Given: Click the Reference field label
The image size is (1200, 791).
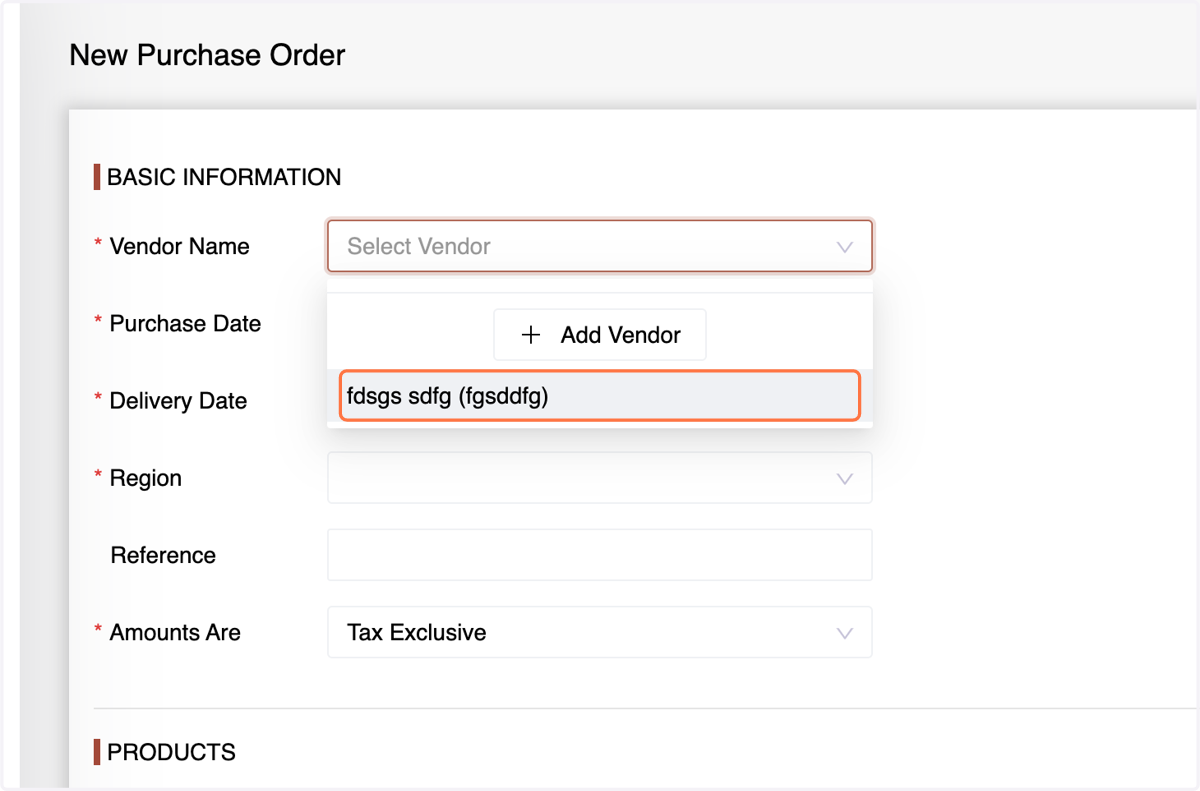Looking at the screenshot, I should [163, 555].
